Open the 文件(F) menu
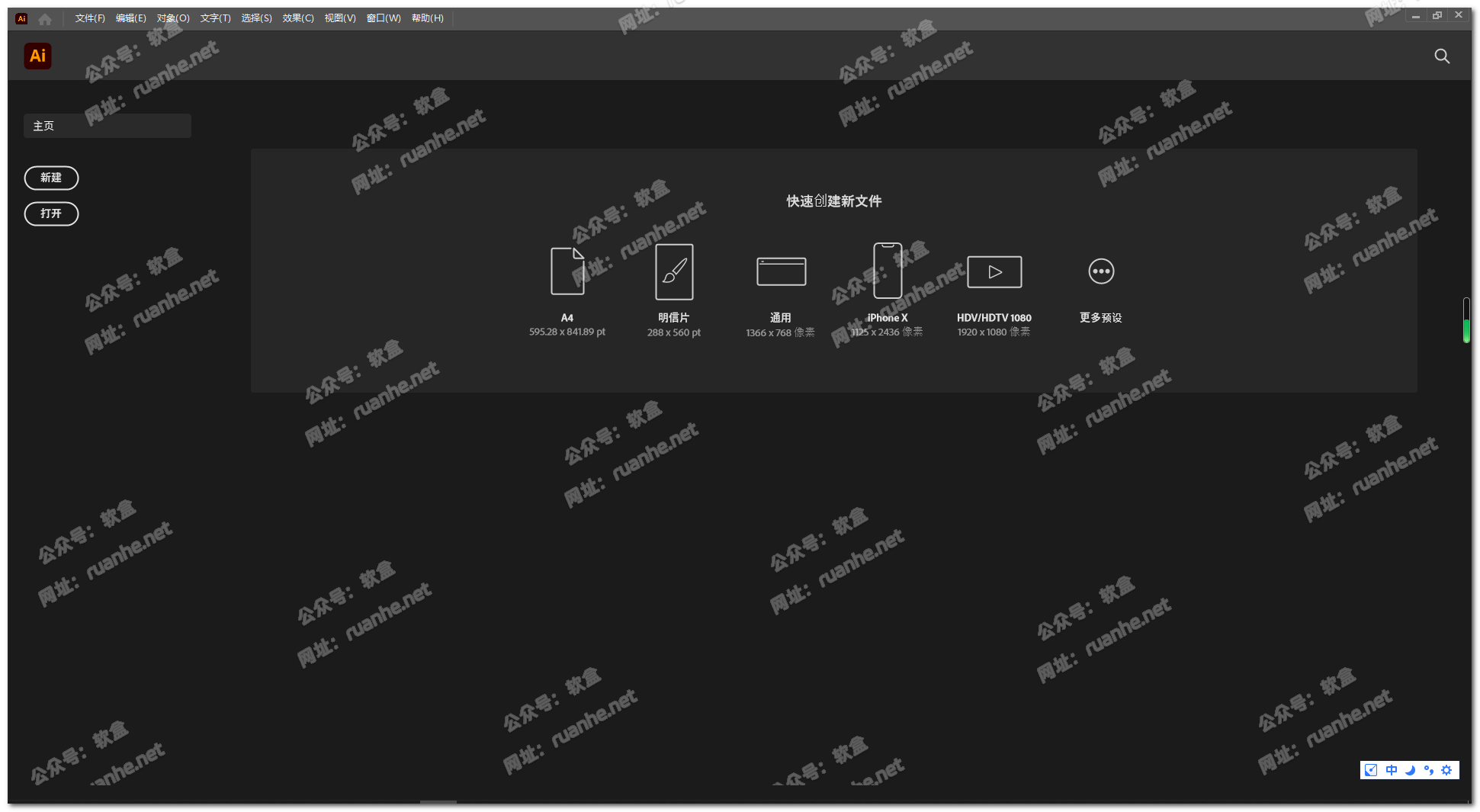This screenshot has height=812, width=1480. [90, 18]
